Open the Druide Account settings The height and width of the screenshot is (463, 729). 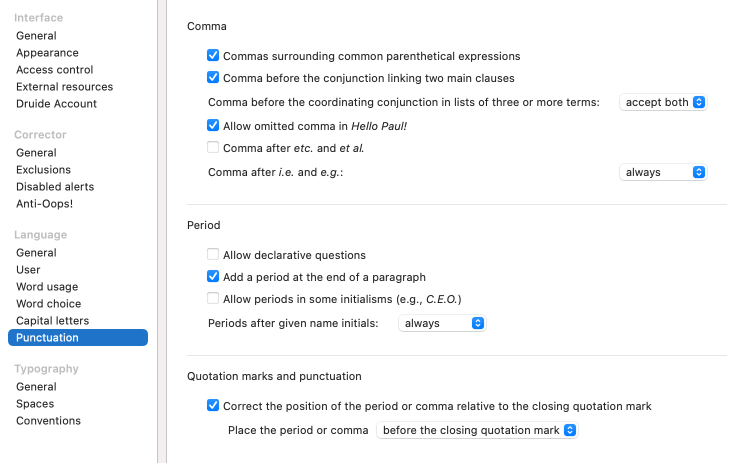[x=56, y=104]
